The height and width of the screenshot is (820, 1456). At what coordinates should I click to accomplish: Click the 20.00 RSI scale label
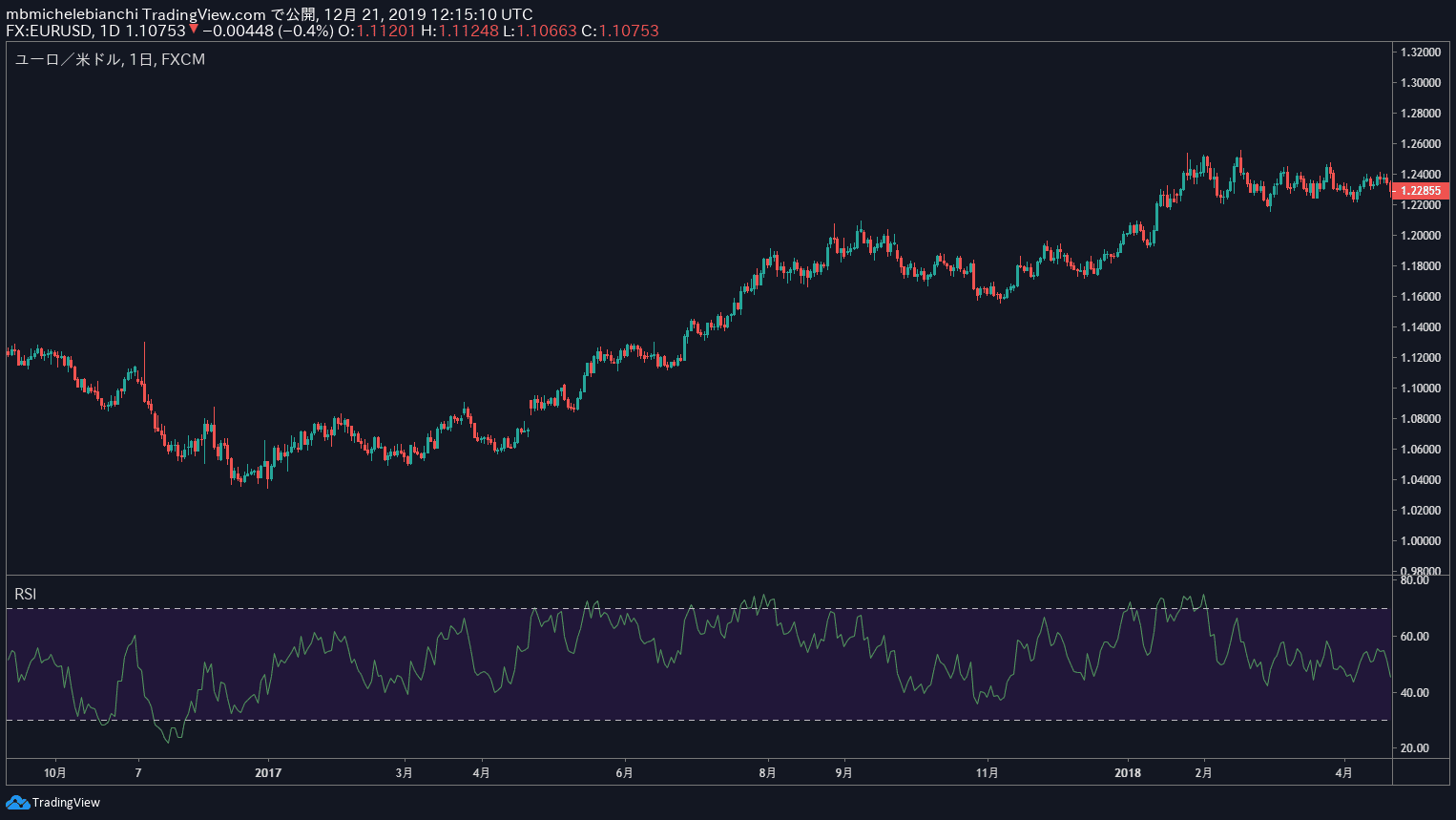(x=1414, y=748)
